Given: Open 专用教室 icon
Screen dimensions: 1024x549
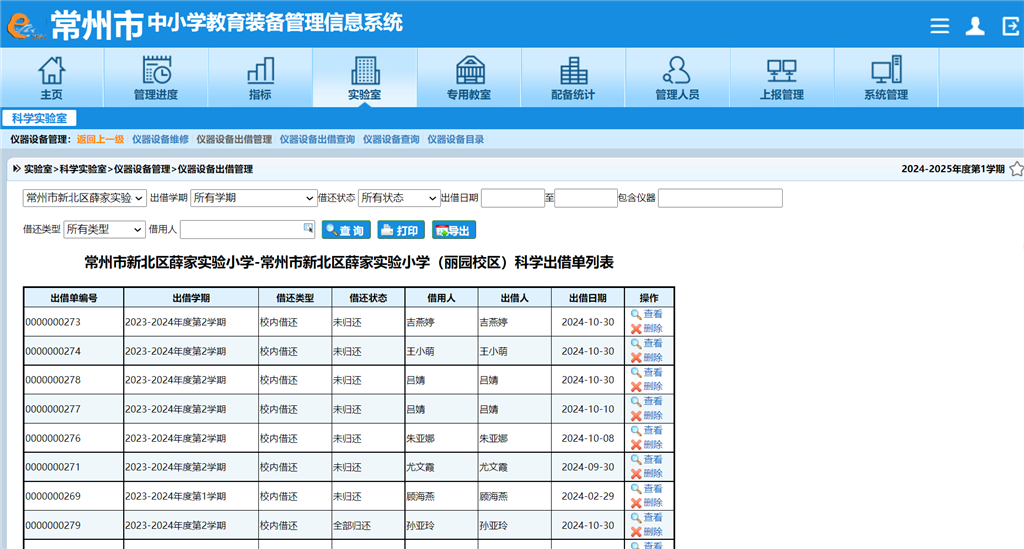Looking at the screenshot, I should [470, 71].
